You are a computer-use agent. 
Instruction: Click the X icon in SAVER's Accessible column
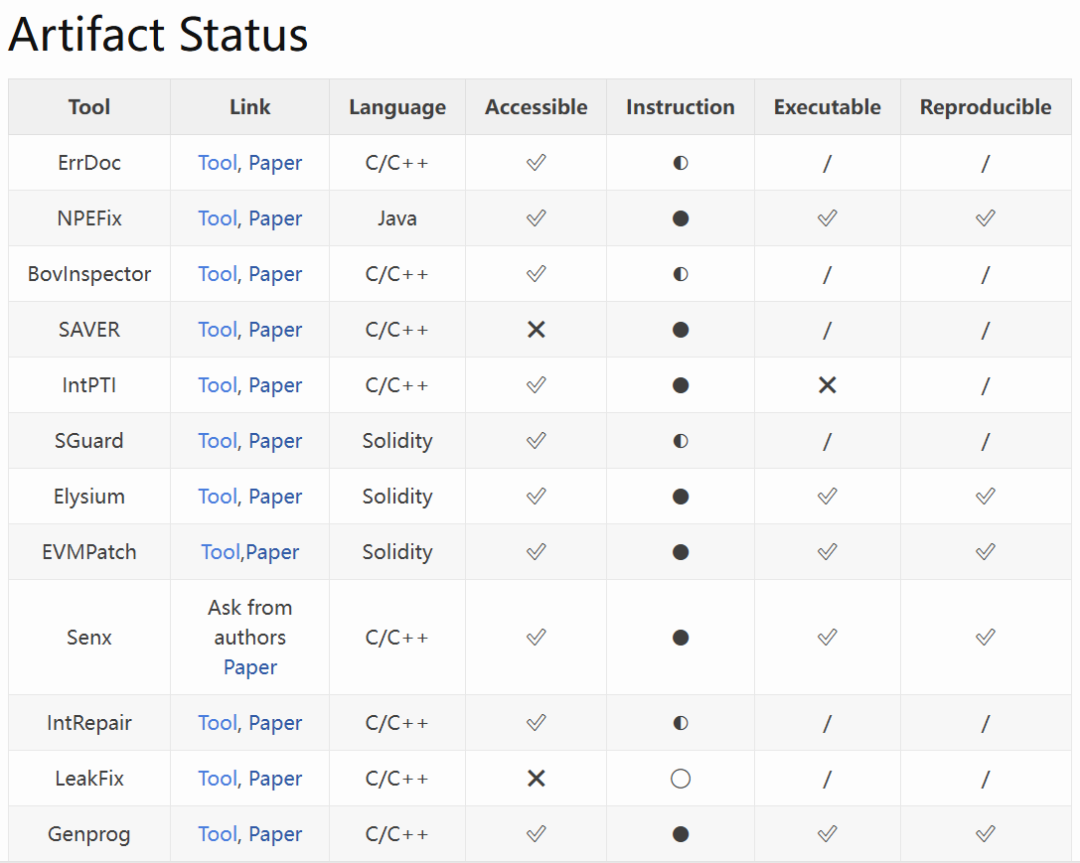(536, 329)
